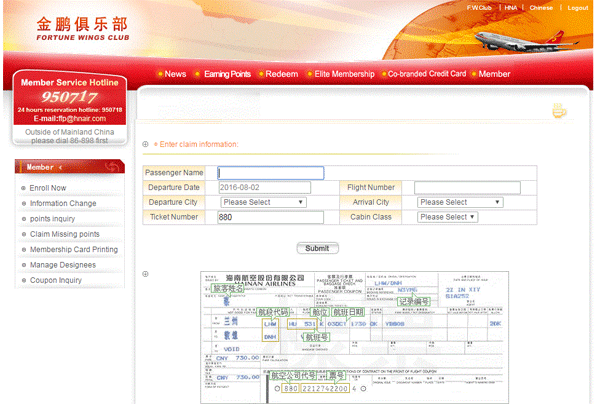Switch language to Chinese
The width and height of the screenshot is (600, 404).
[541, 8]
